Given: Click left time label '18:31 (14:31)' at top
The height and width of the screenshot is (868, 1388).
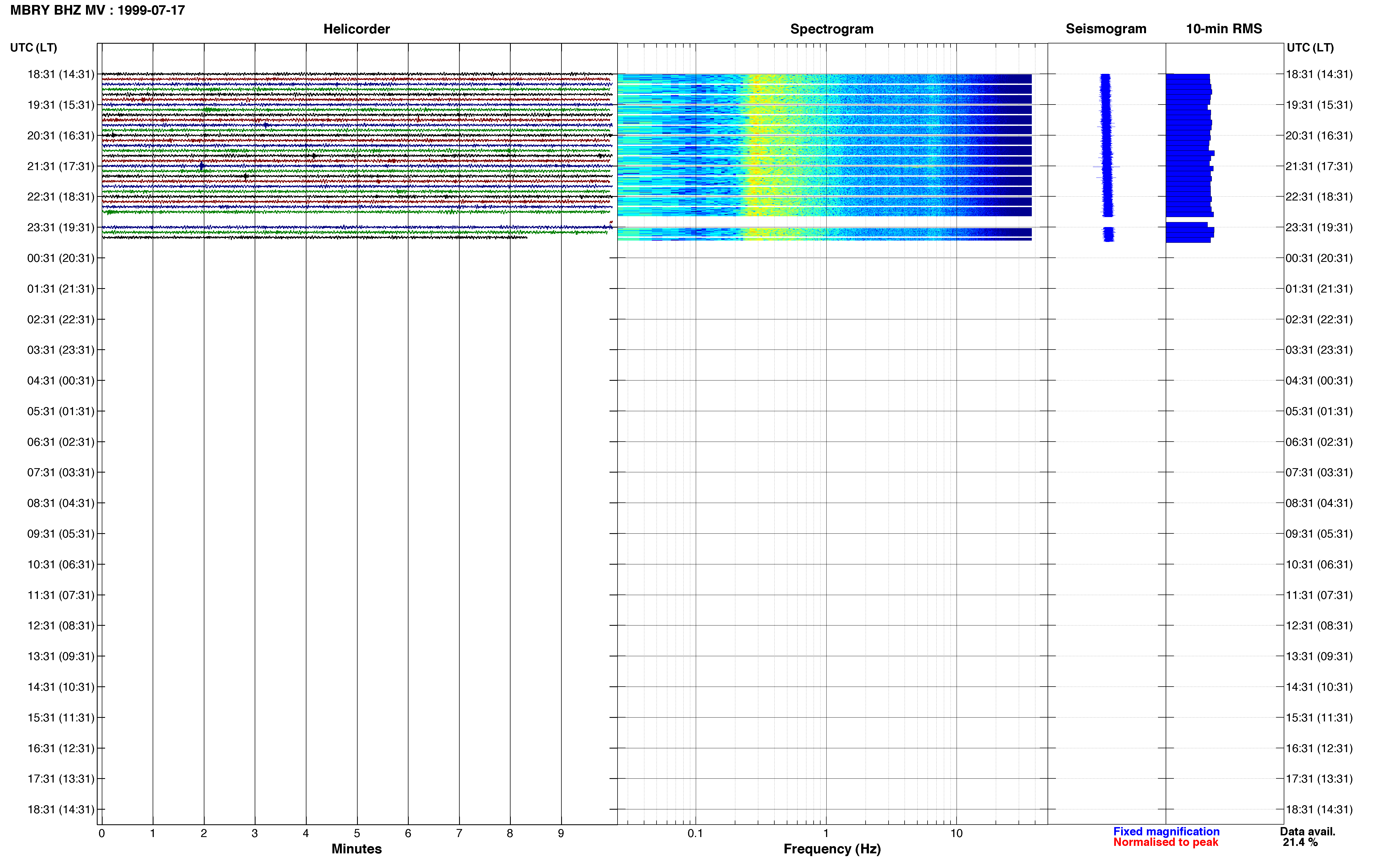Looking at the screenshot, I should click(61, 74).
